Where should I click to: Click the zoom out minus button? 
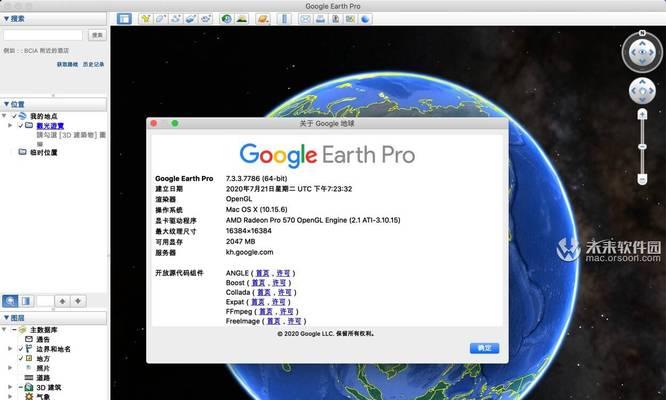coord(642,180)
